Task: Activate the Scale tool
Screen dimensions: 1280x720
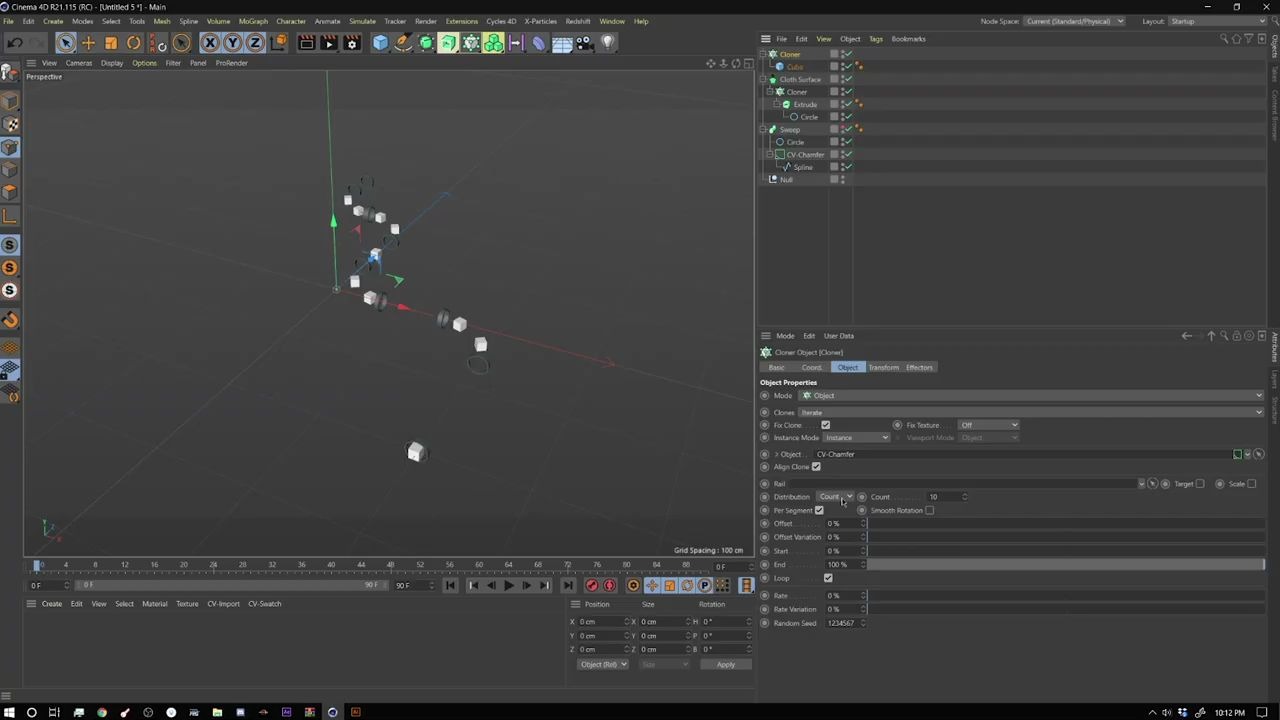Action: point(111,43)
